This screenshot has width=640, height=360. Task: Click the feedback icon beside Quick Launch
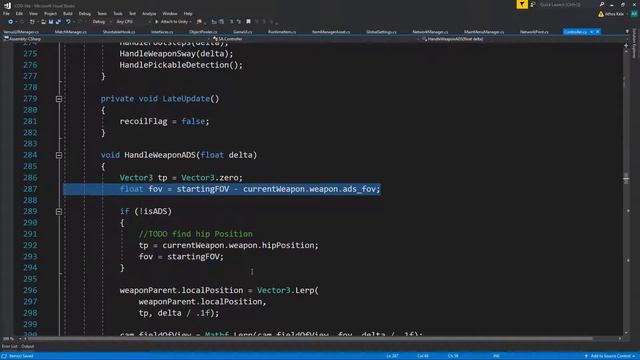coord(533,4)
